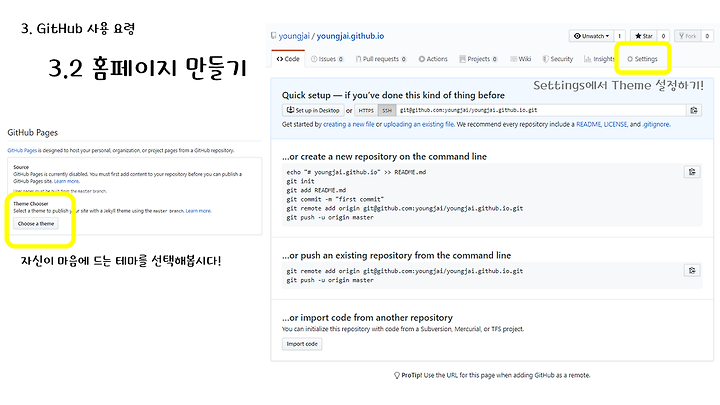The height and width of the screenshot is (405, 720).
Task: Switch to the Issues tab
Action: pos(327,59)
